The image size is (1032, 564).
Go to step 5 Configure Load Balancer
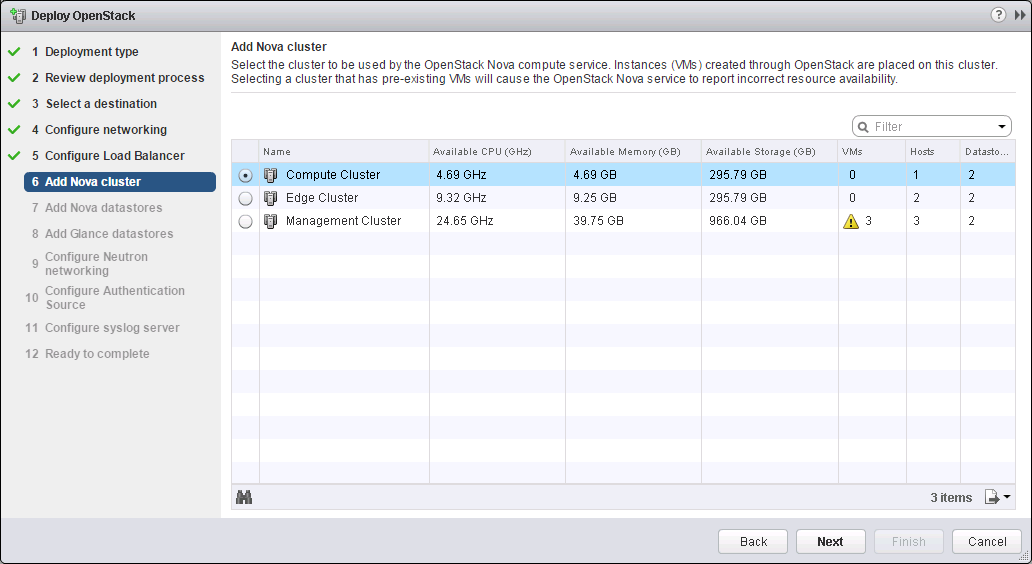(114, 156)
